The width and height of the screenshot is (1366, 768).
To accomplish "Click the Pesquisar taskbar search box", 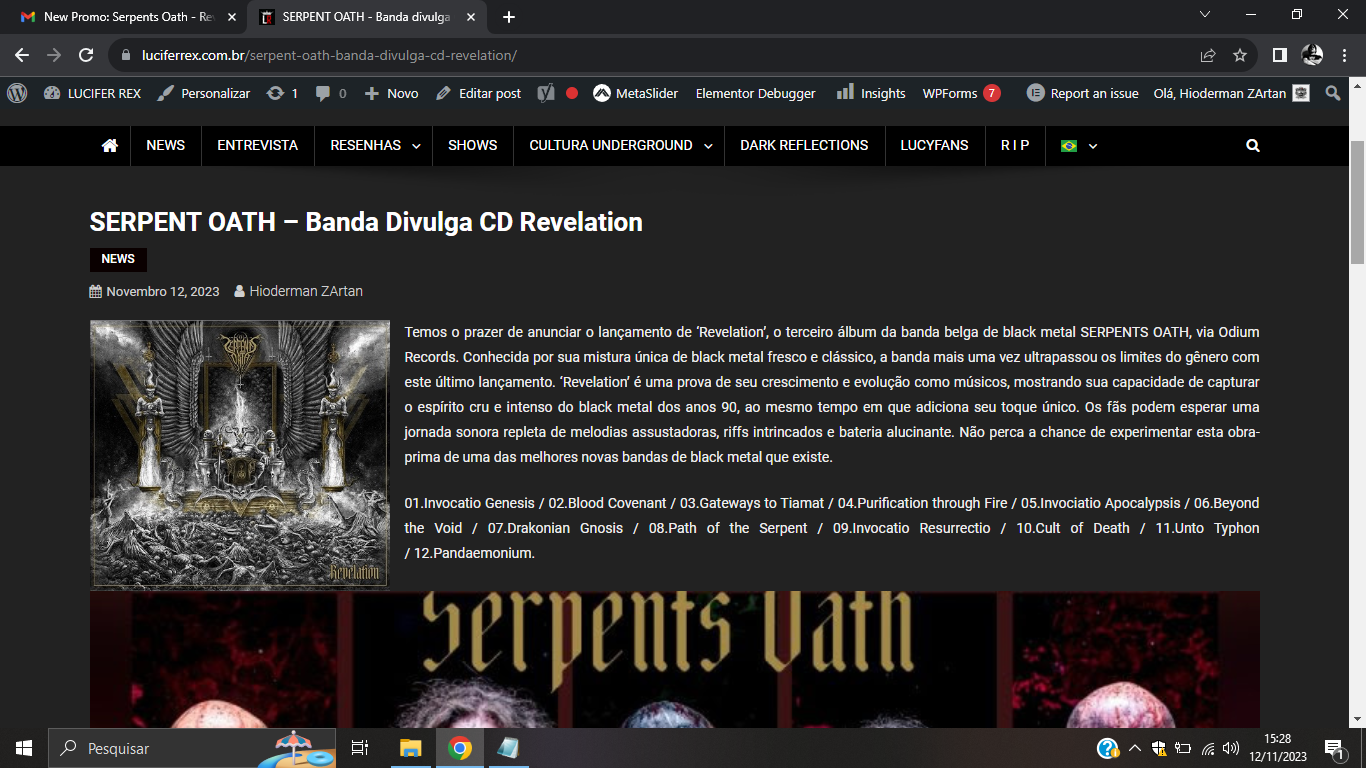I will [192, 748].
